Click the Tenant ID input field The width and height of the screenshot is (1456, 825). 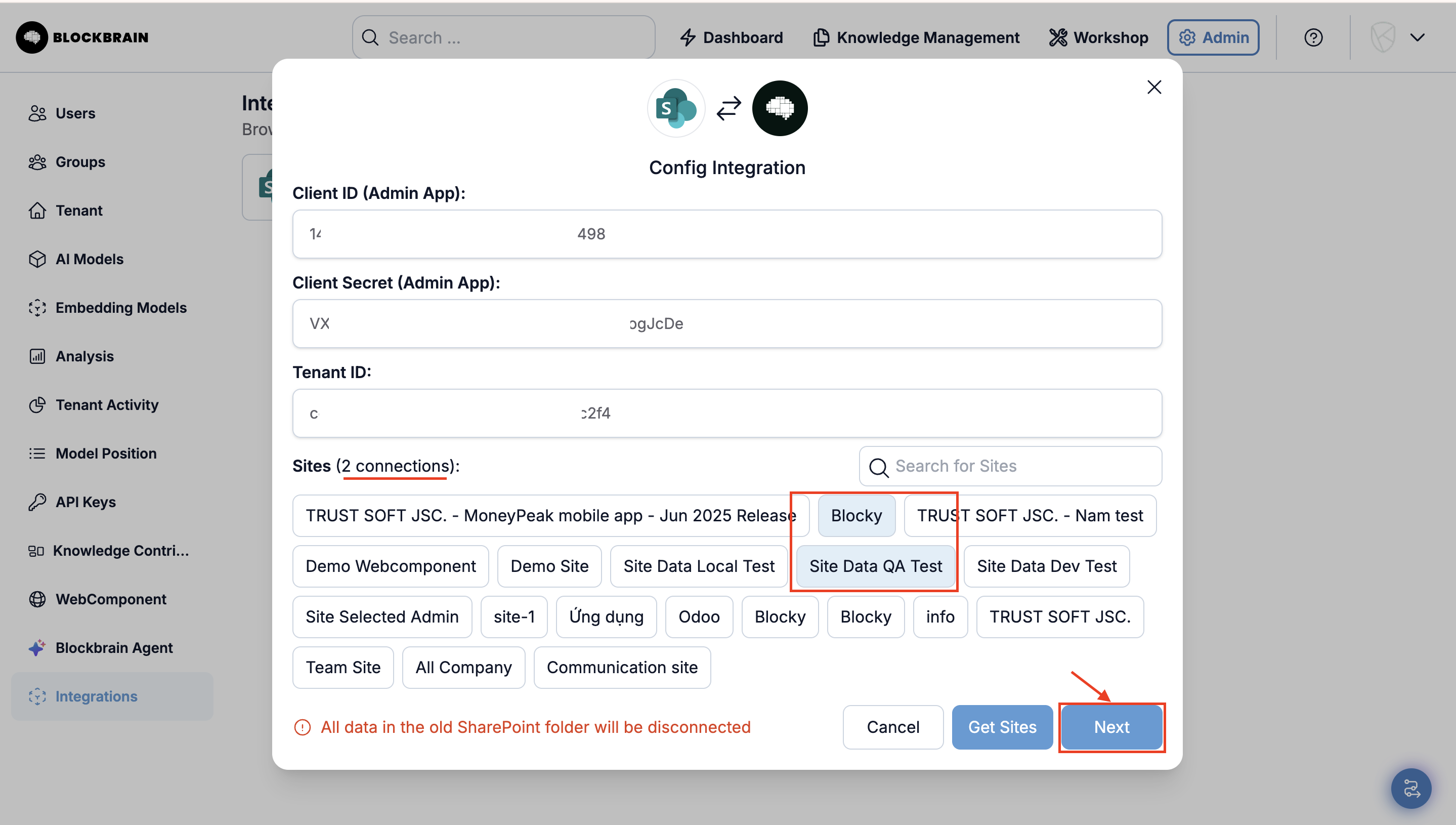click(x=727, y=413)
